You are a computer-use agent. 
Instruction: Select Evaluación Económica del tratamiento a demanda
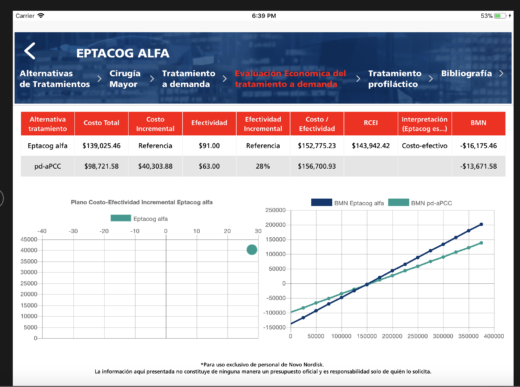tap(290, 79)
